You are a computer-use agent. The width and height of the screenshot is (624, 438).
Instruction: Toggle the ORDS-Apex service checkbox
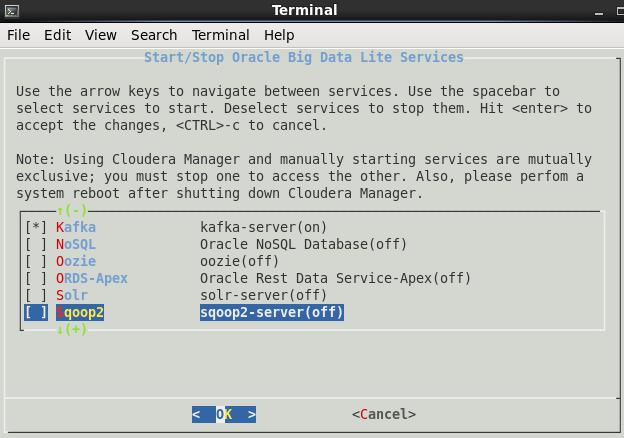click(36, 278)
